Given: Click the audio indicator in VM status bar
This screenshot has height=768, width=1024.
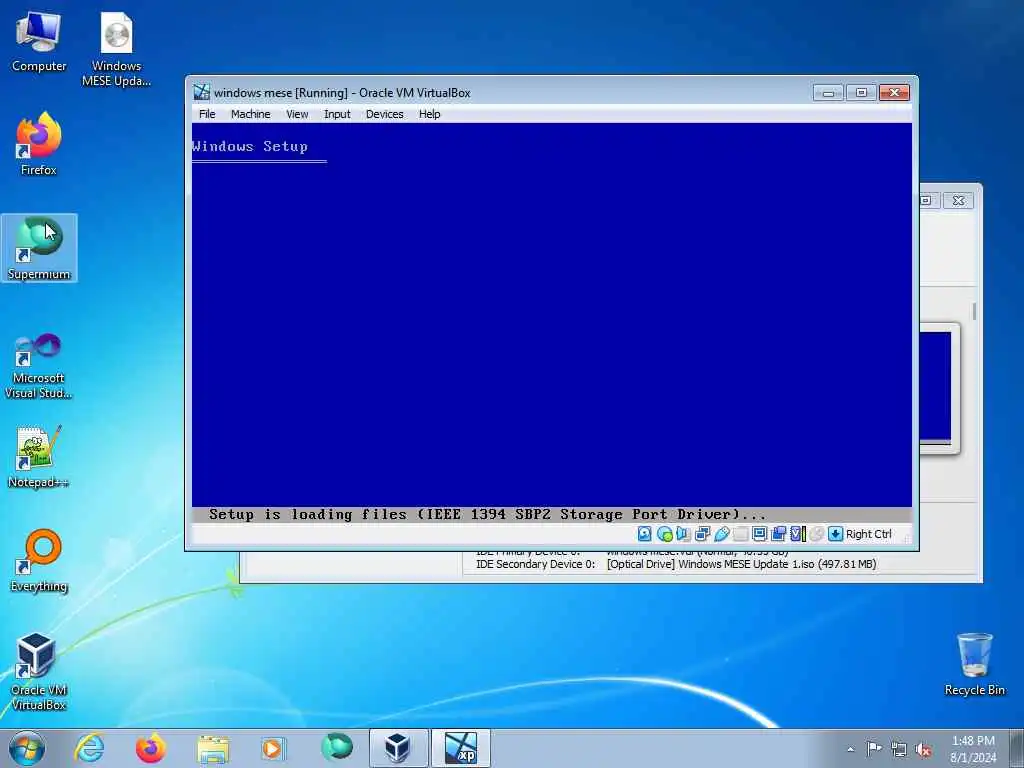Looking at the screenshot, I should pos(683,534).
